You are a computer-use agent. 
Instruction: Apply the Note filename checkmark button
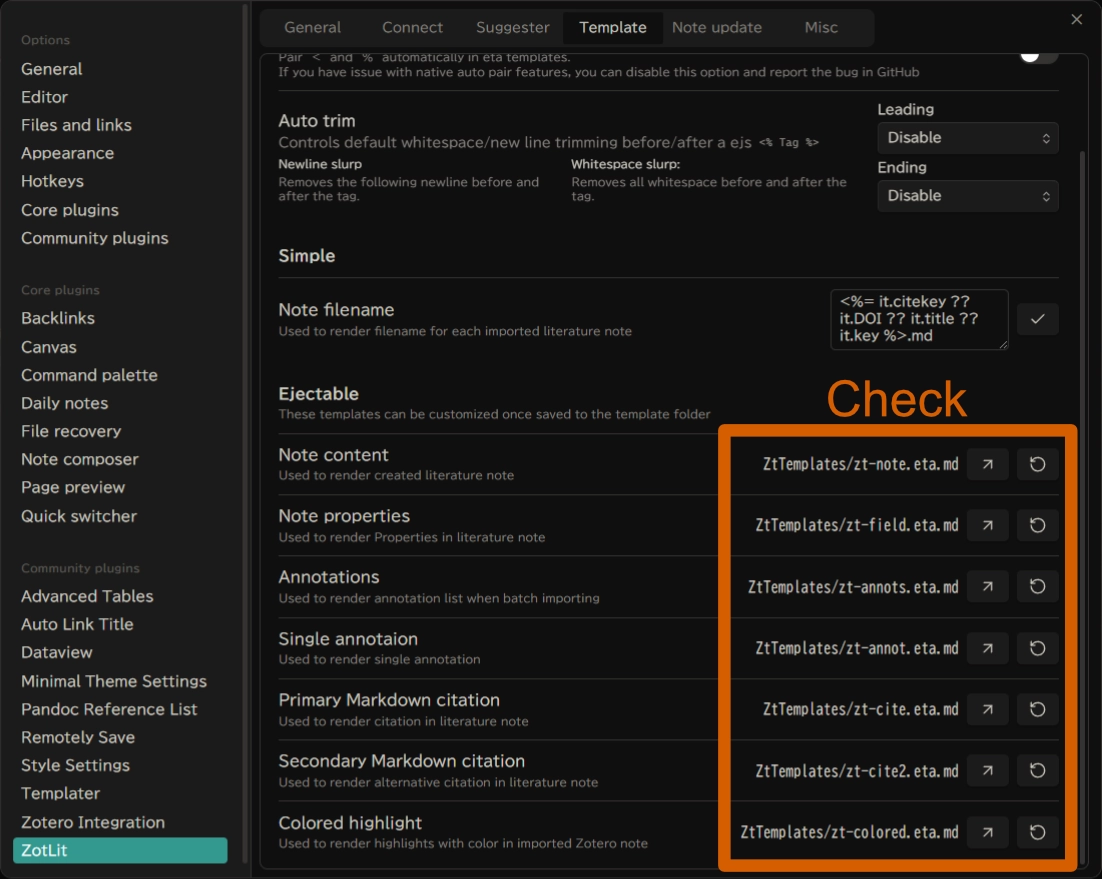(1037, 319)
